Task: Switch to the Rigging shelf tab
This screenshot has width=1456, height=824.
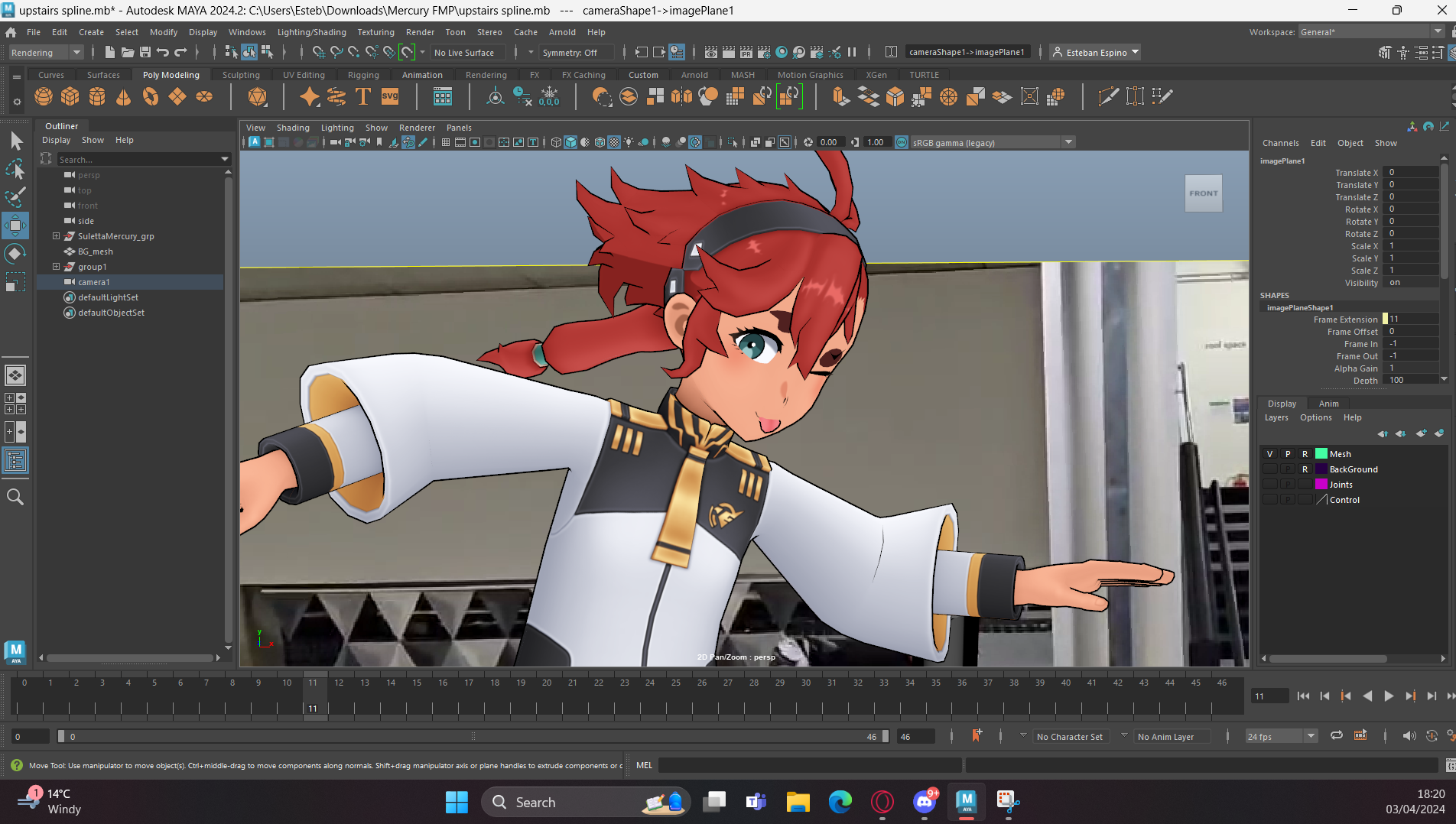Action: click(363, 75)
